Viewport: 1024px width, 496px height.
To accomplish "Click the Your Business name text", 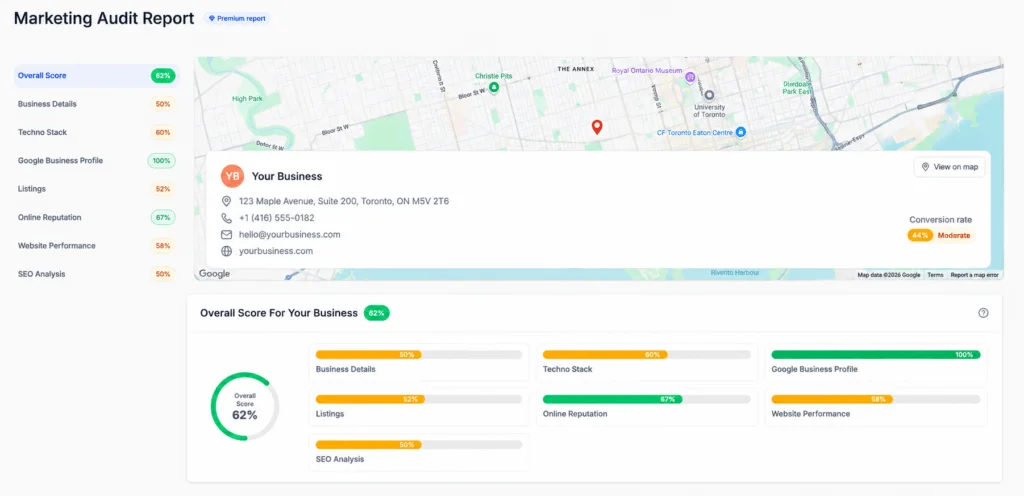I will point(287,176).
